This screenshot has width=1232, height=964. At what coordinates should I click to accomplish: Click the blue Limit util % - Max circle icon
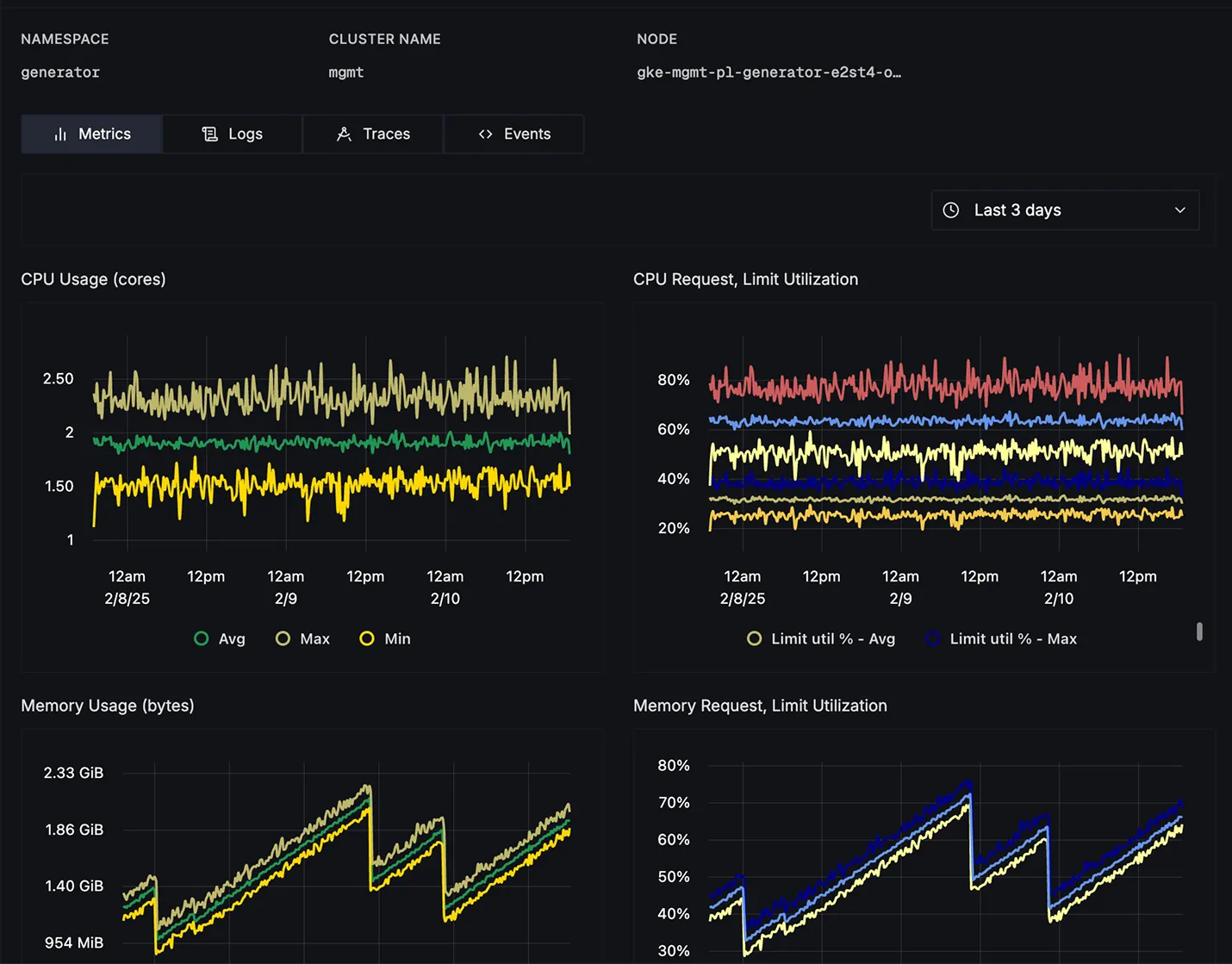tap(932, 638)
